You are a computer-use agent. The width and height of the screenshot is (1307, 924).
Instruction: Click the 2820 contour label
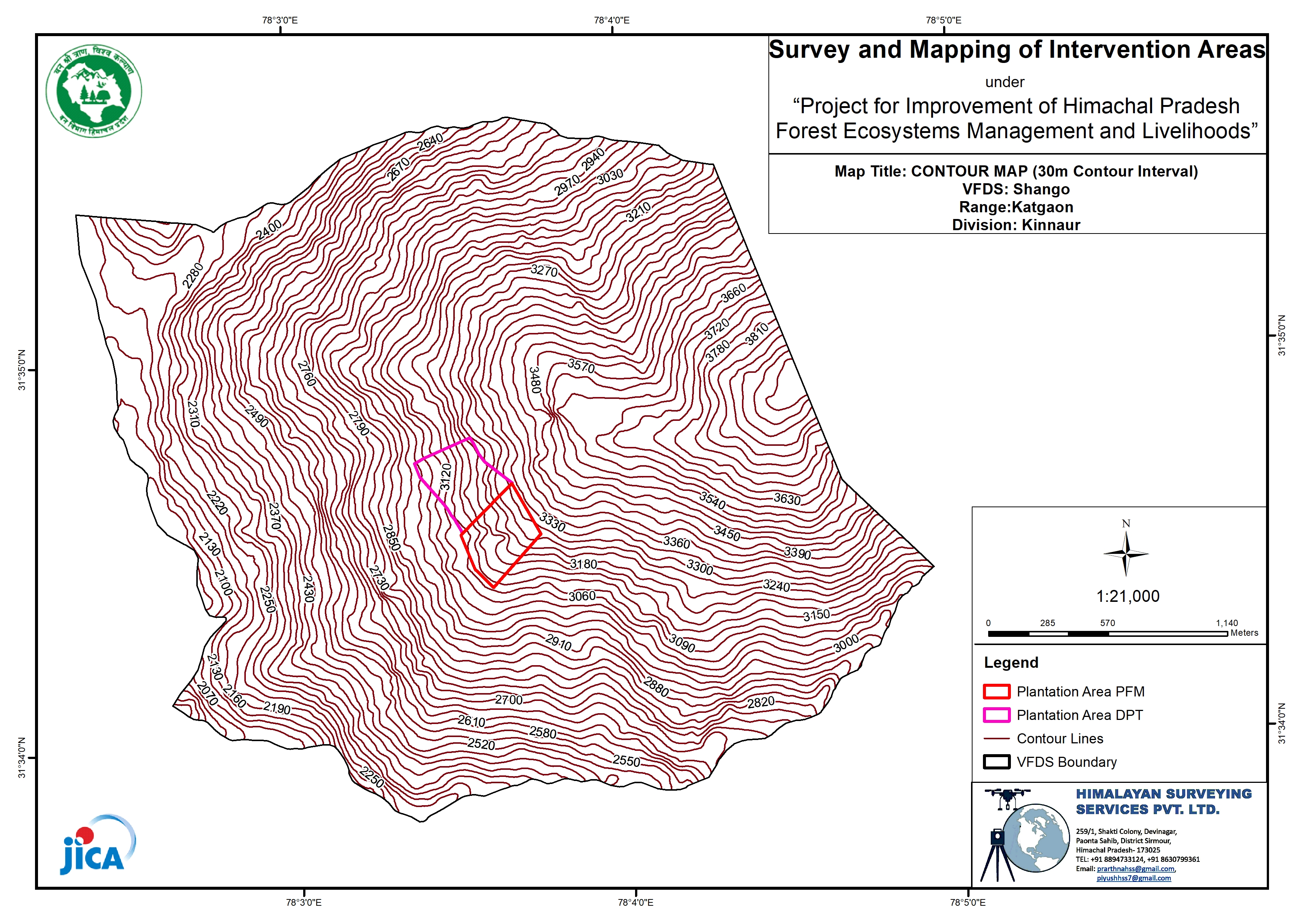761,702
